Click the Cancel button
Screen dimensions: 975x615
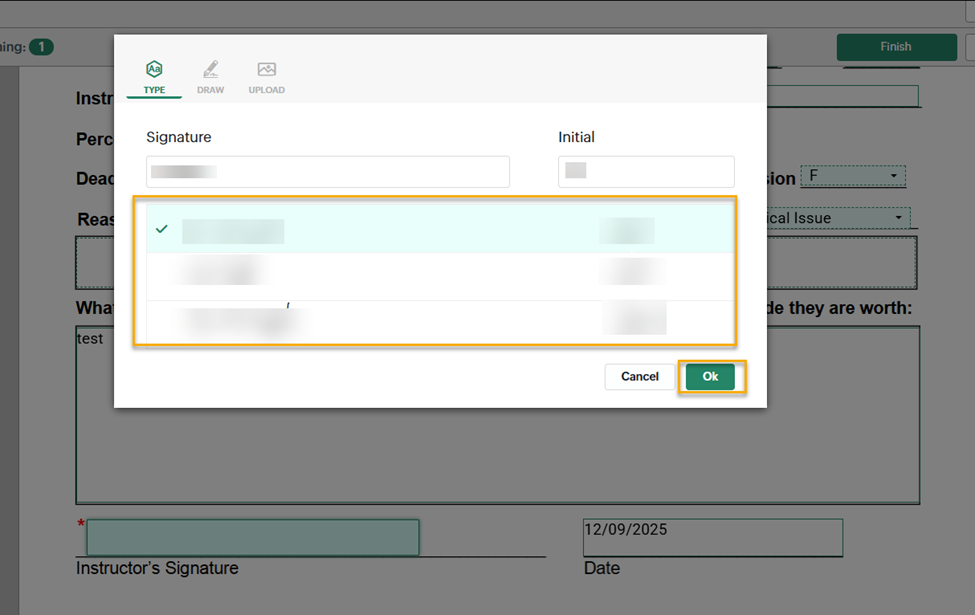coord(639,377)
